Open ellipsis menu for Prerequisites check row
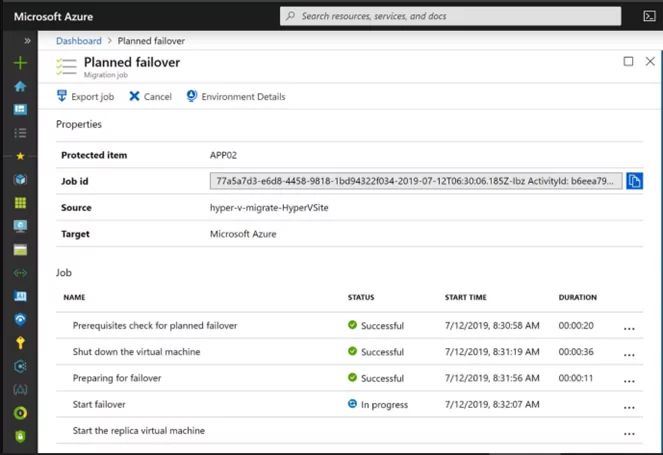Image resolution: width=663 pixels, height=455 pixels. tap(629, 329)
